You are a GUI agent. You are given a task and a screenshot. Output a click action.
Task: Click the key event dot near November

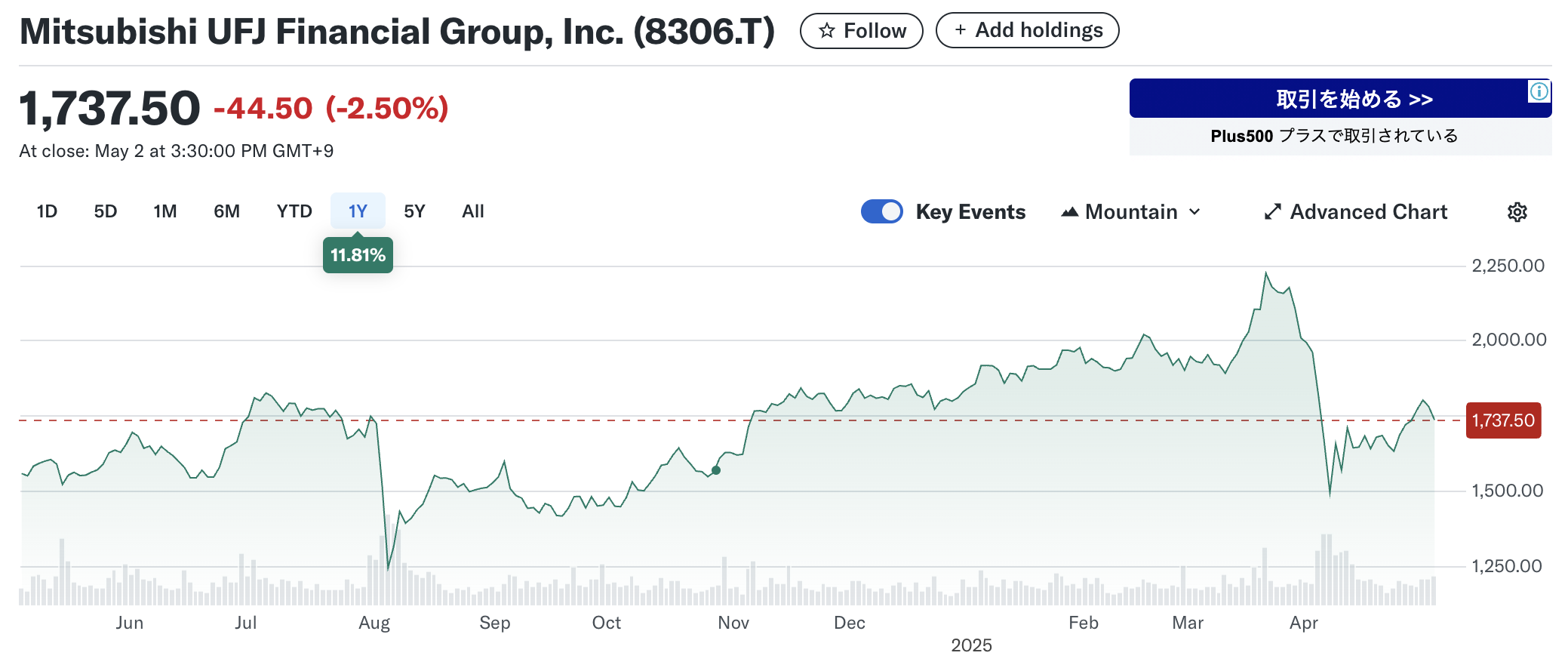tap(716, 470)
